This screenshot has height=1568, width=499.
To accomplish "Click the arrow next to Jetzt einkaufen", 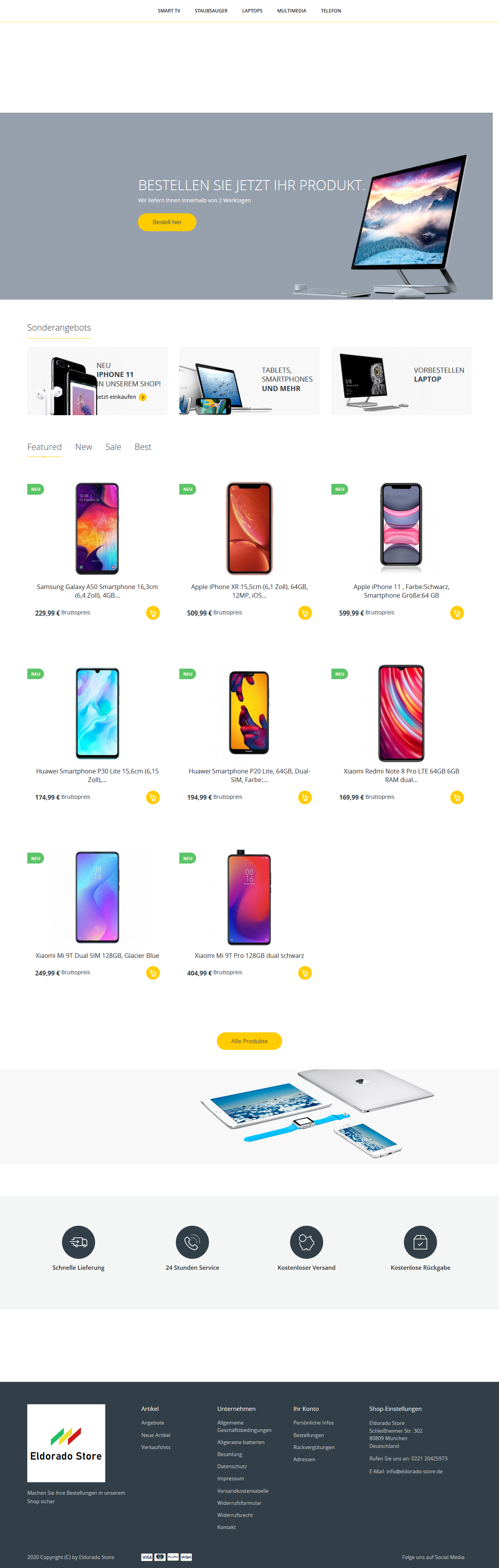I will [x=142, y=398].
